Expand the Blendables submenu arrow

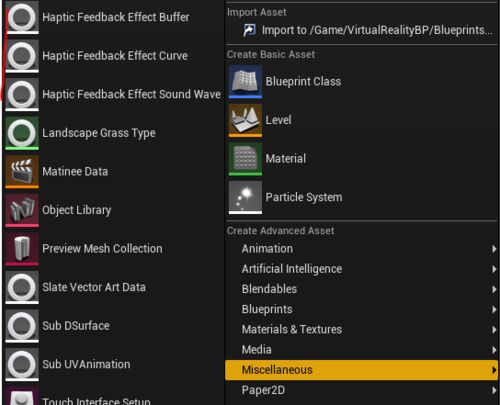[x=494, y=289]
